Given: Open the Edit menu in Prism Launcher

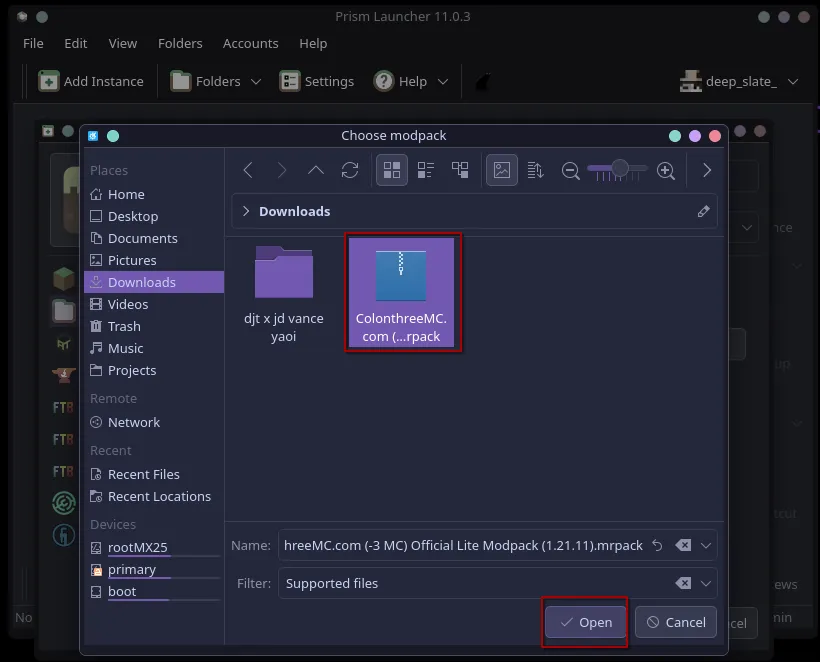Looking at the screenshot, I should [x=75, y=43].
